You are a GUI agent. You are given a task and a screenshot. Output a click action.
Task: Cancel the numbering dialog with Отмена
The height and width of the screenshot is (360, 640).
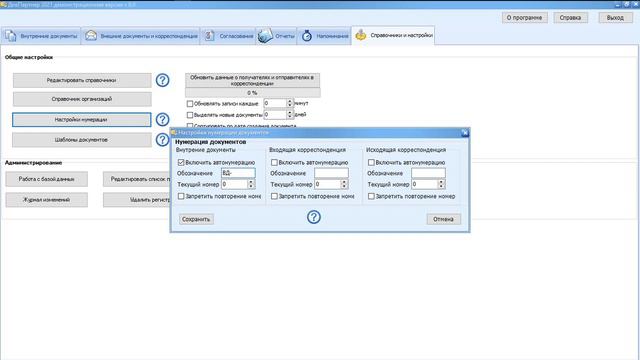pos(444,219)
